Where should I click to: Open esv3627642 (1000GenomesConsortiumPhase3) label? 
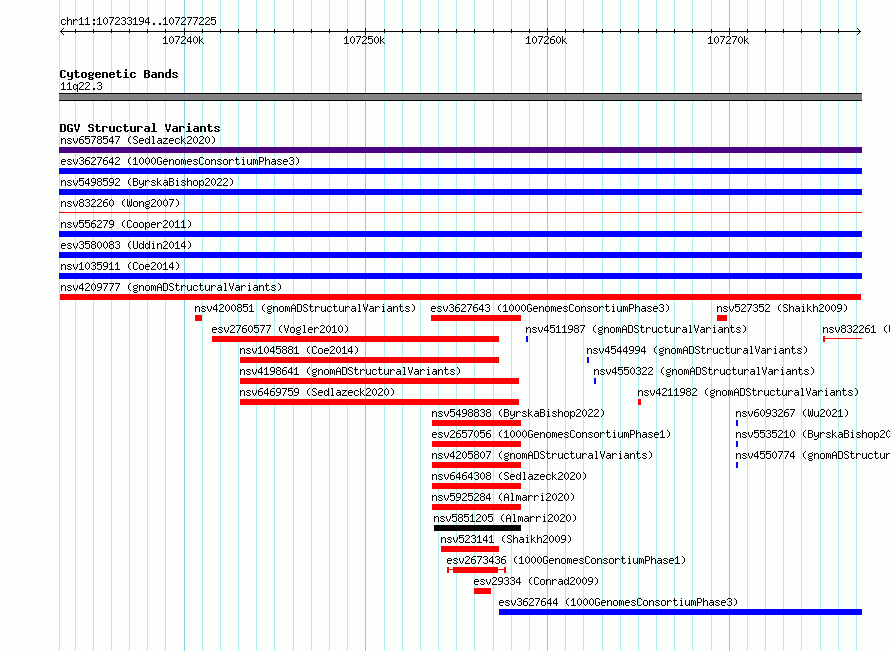[x=180, y=161]
